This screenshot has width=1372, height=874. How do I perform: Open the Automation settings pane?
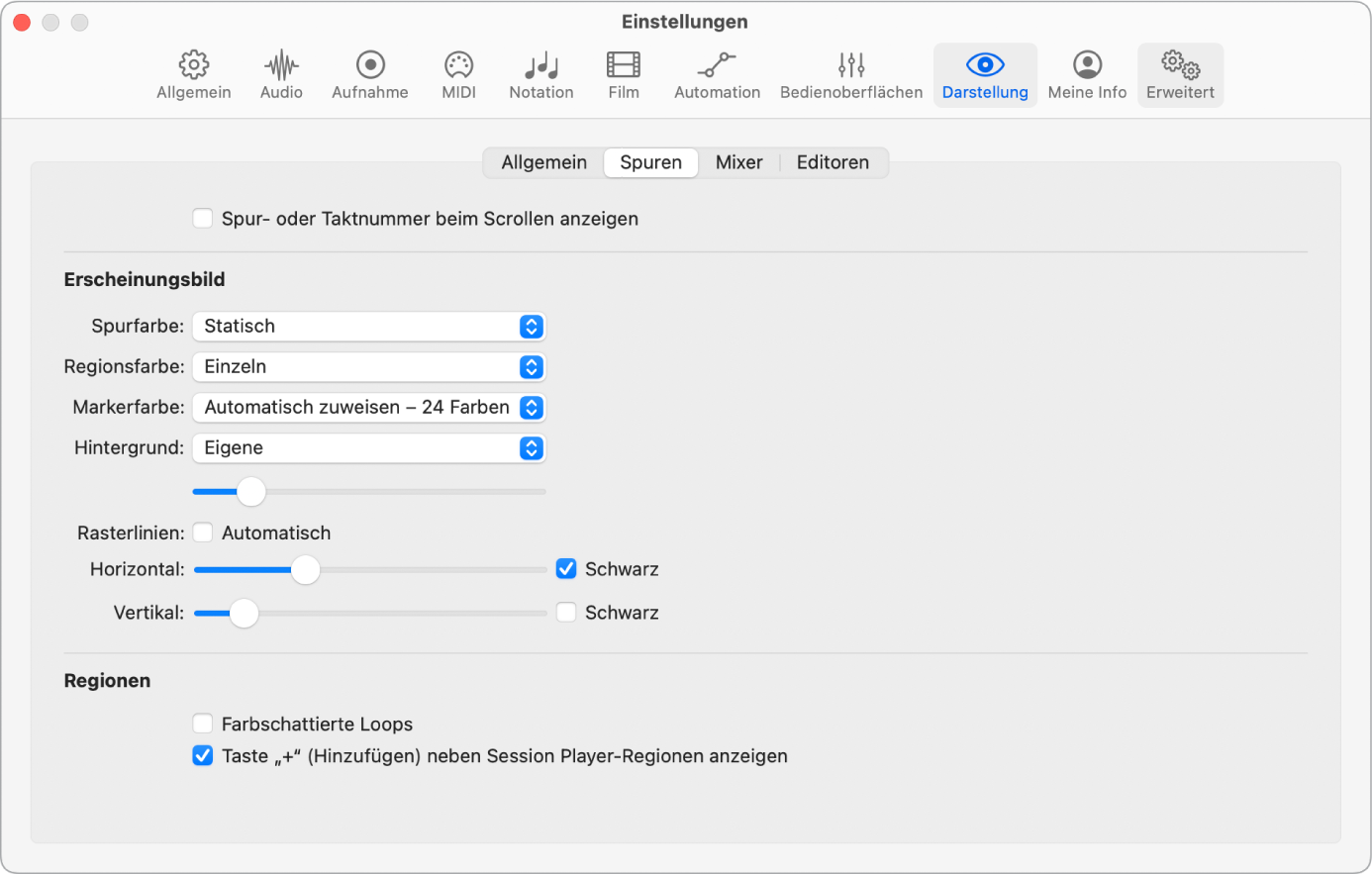pyautogui.click(x=717, y=75)
